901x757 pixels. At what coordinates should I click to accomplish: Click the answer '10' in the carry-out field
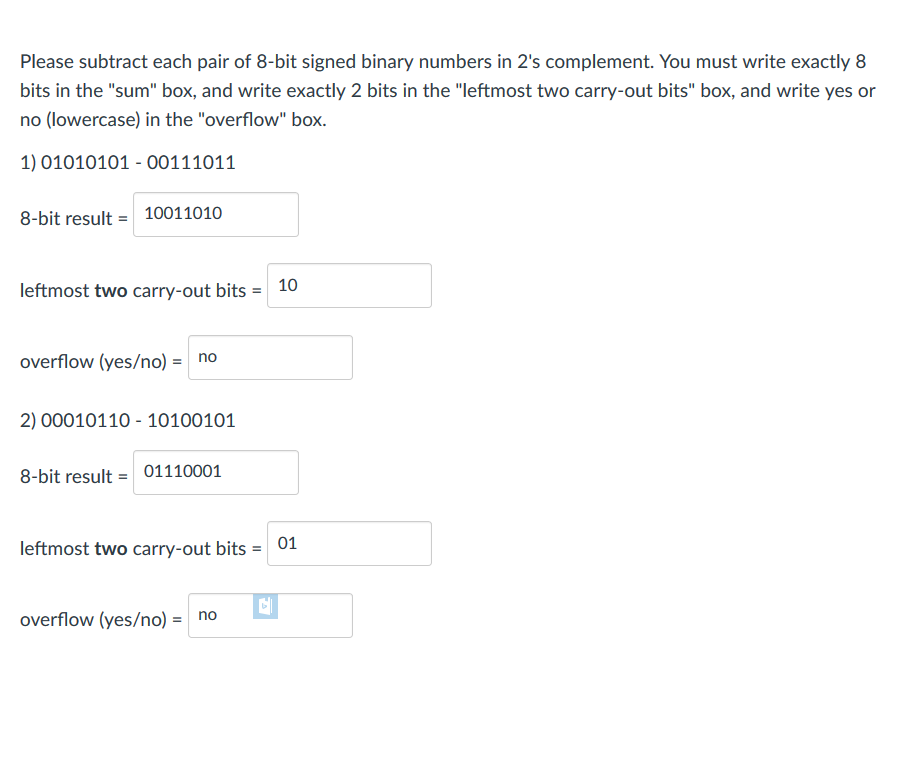[x=288, y=285]
